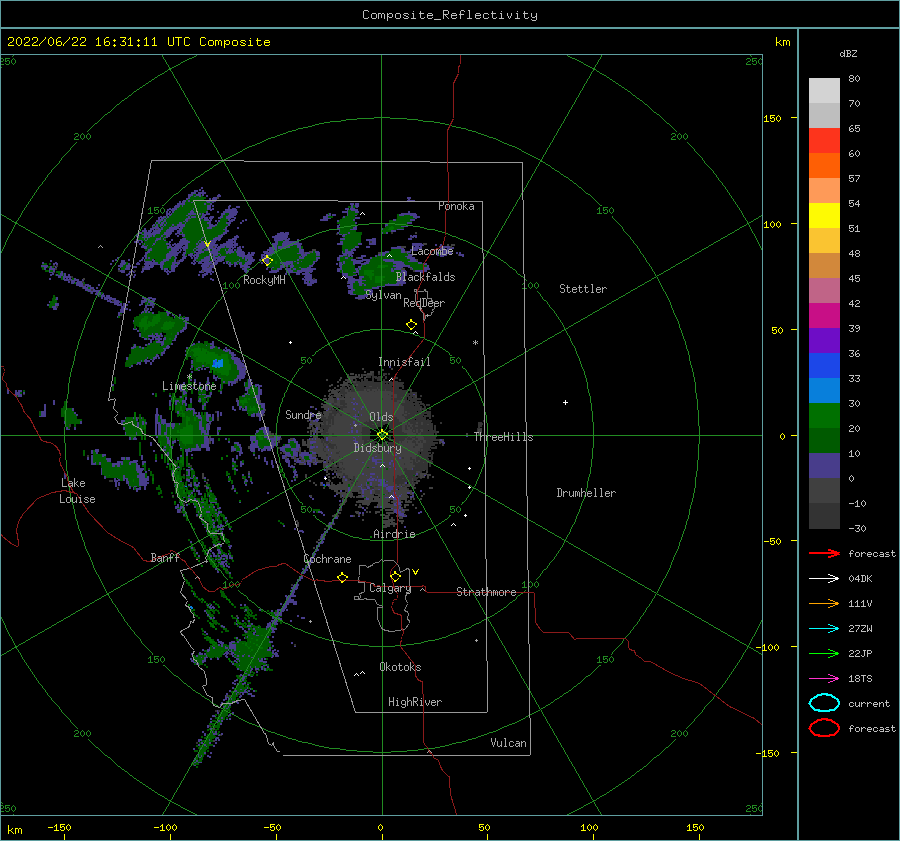Click the Lake Louise label
Viewport: 900px width, 841px height.
[x=77, y=491]
